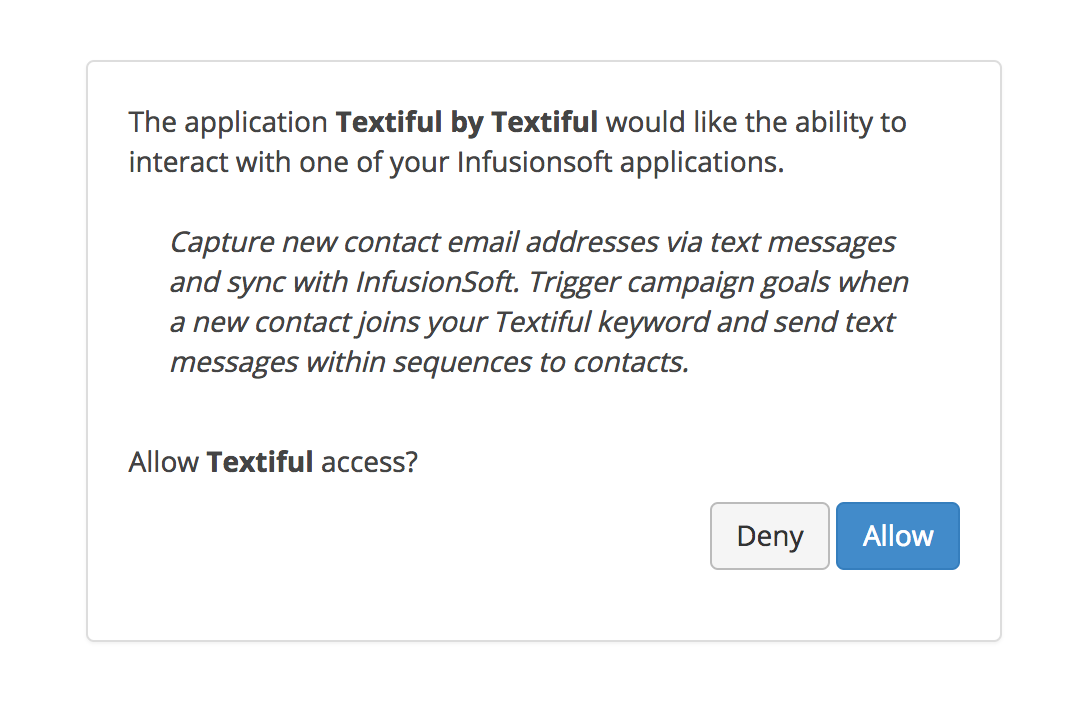Image resolution: width=1084 pixels, height=702 pixels.
Task: Click the word 'Infusionsoft' before 'applications'
Action: [534, 163]
